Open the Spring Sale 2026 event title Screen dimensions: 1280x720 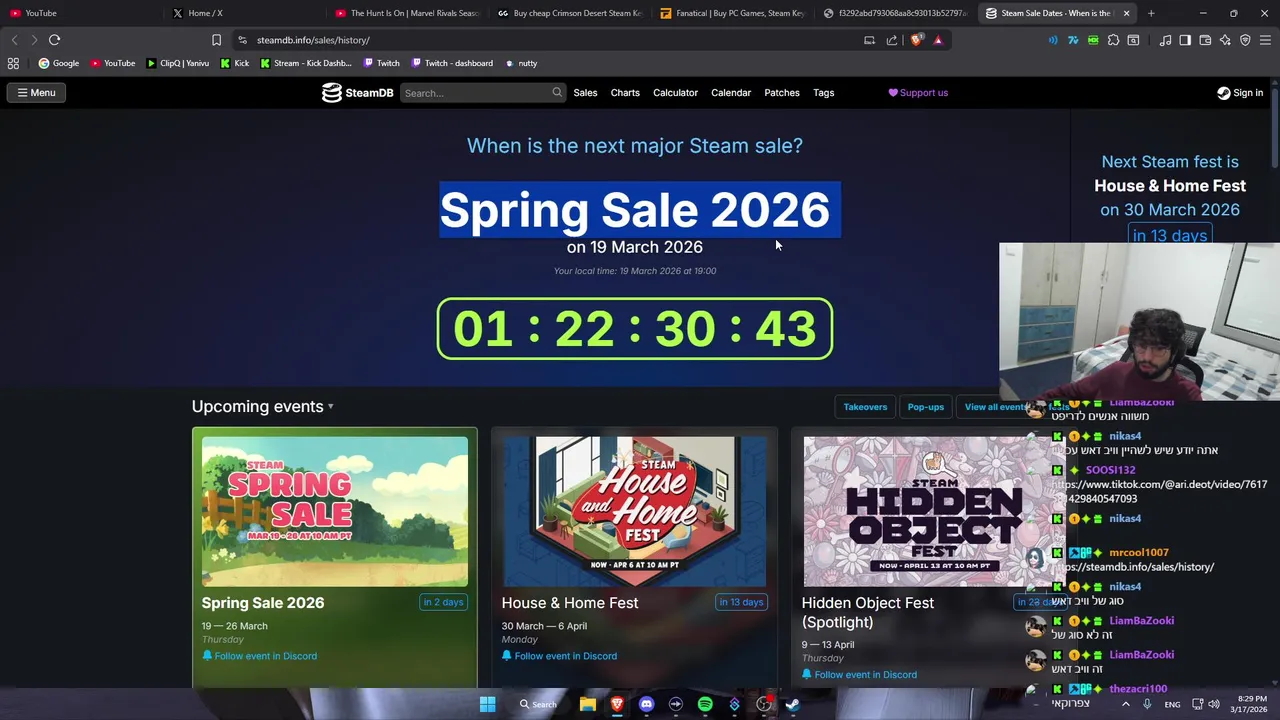tap(263, 603)
